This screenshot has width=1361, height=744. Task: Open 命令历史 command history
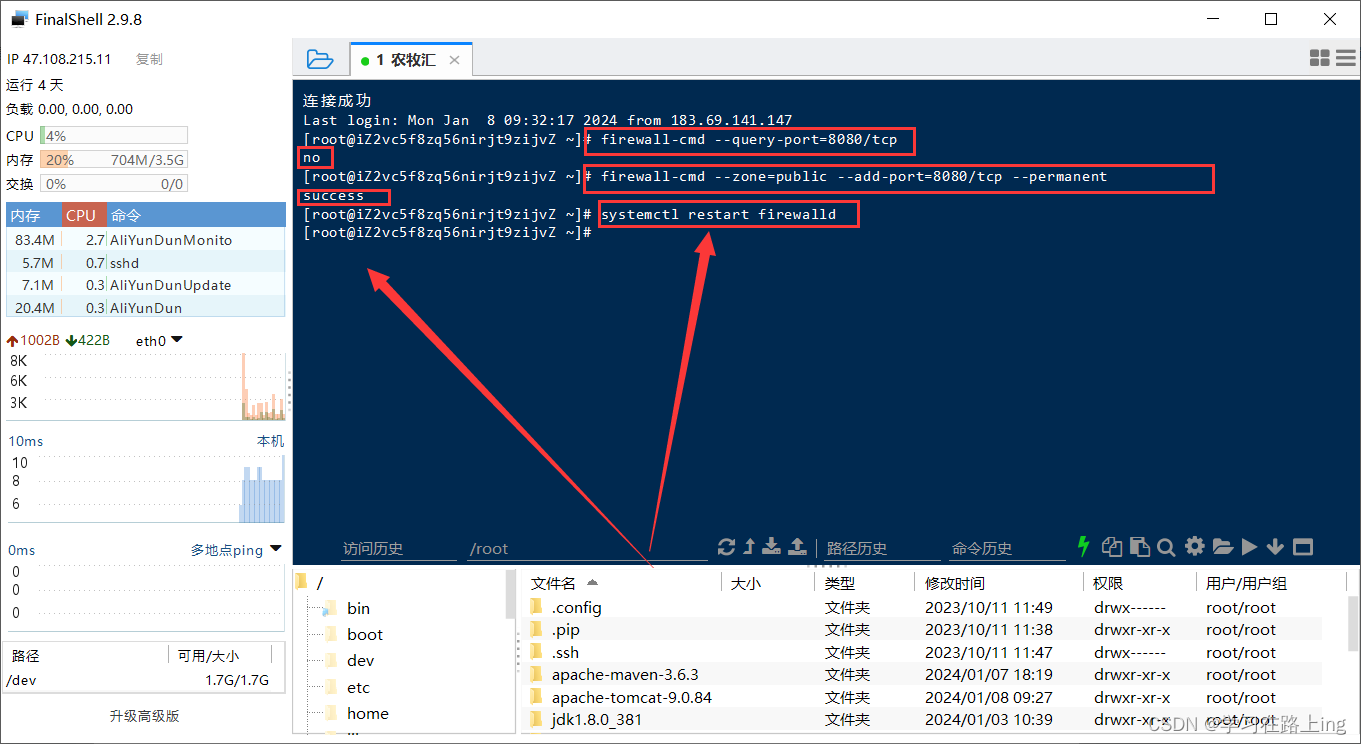click(1007, 548)
